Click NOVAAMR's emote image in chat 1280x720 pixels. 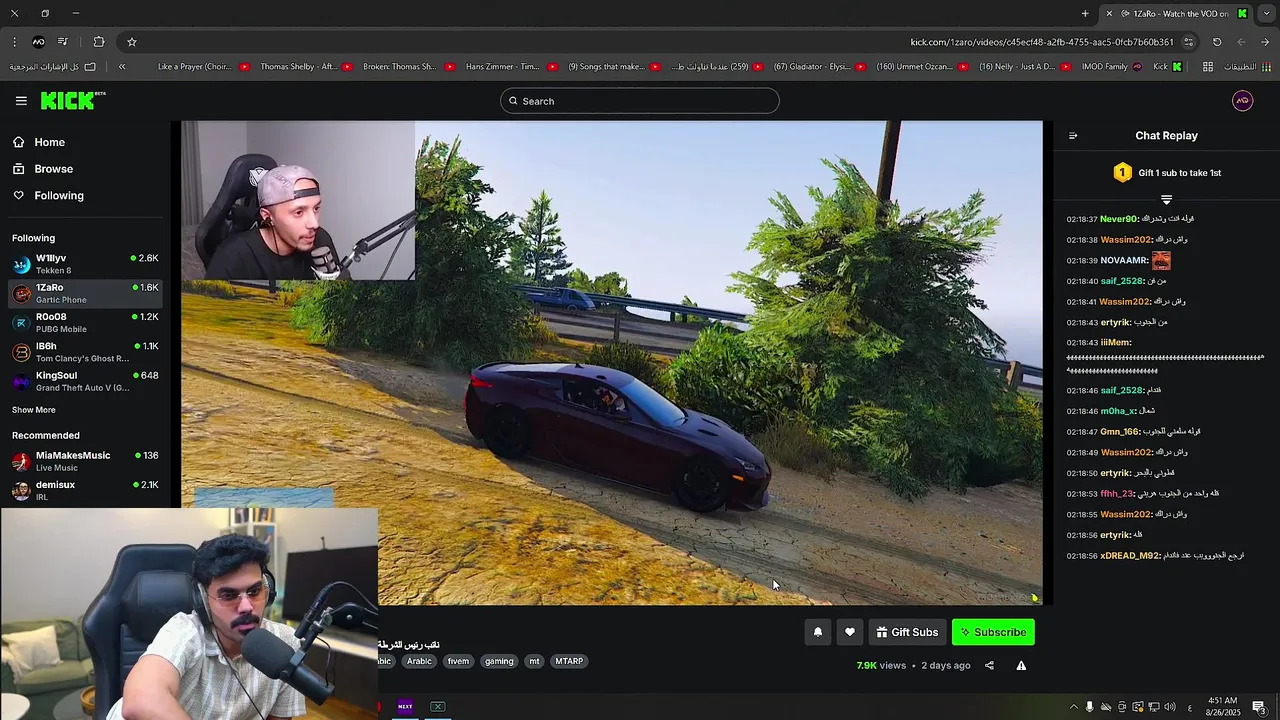click(x=1161, y=260)
